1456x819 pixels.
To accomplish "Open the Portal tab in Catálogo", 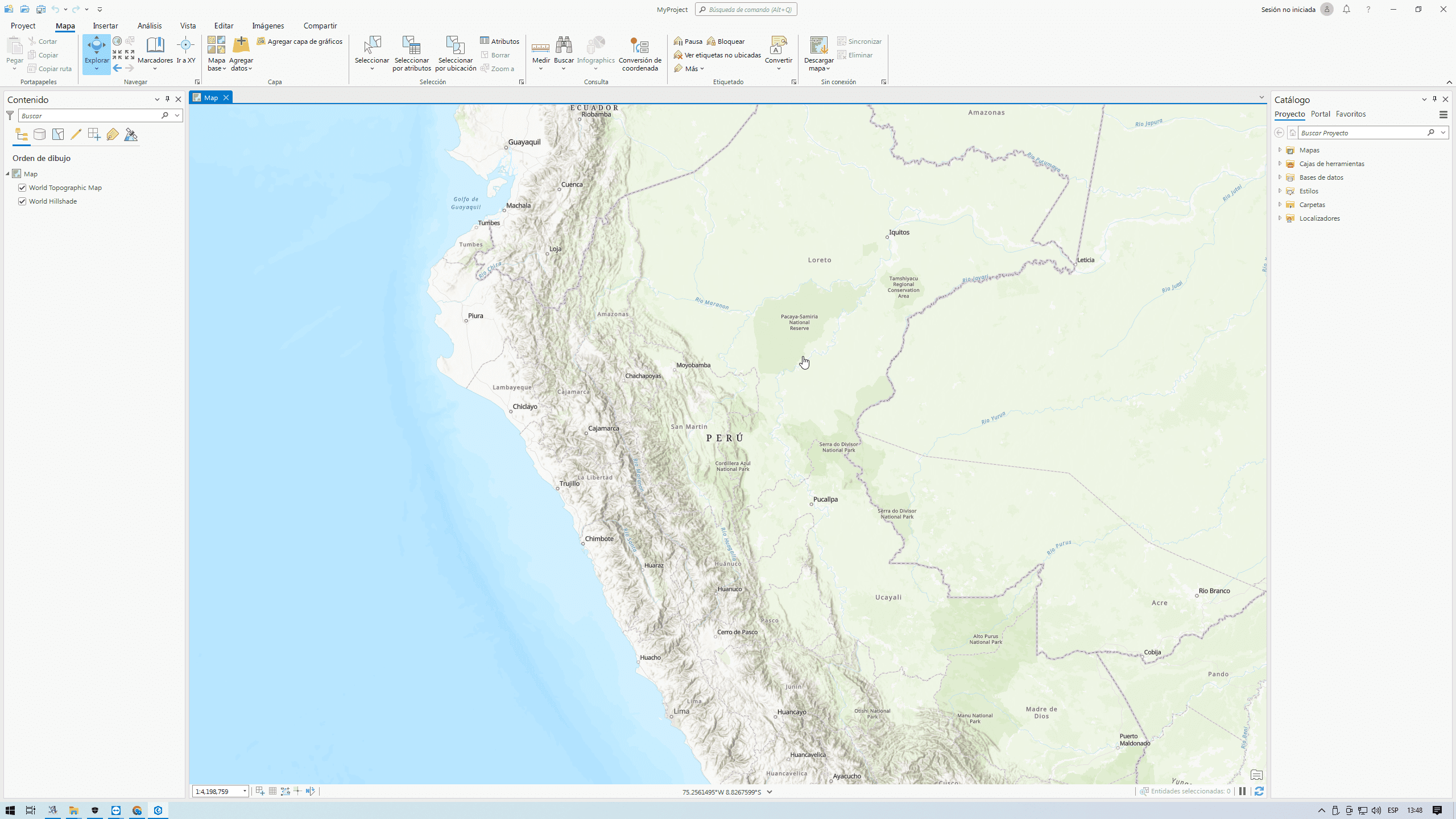I will coord(1320,114).
